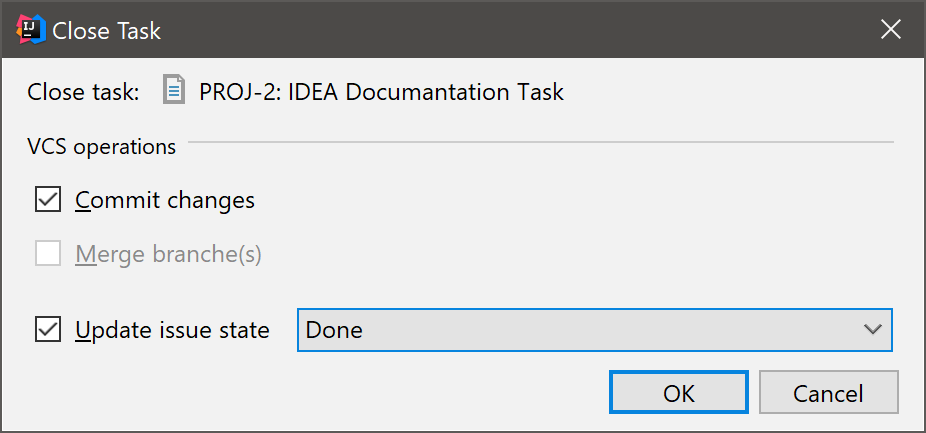Disable the Update issue state checkbox

pyautogui.click(x=48, y=329)
